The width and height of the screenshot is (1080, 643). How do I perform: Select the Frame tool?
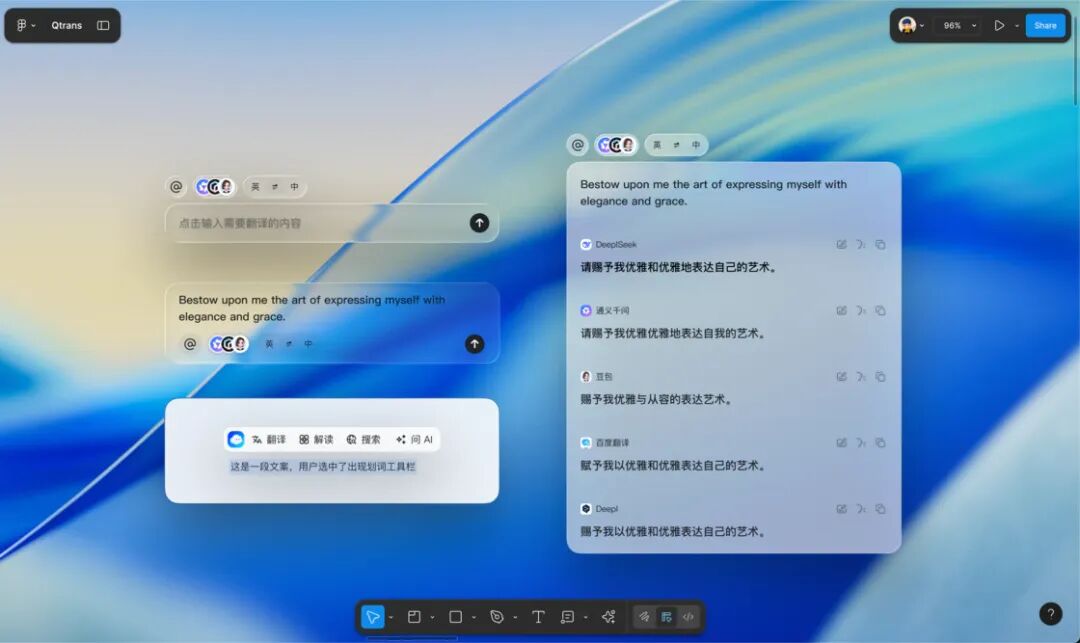(x=414, y=617)
